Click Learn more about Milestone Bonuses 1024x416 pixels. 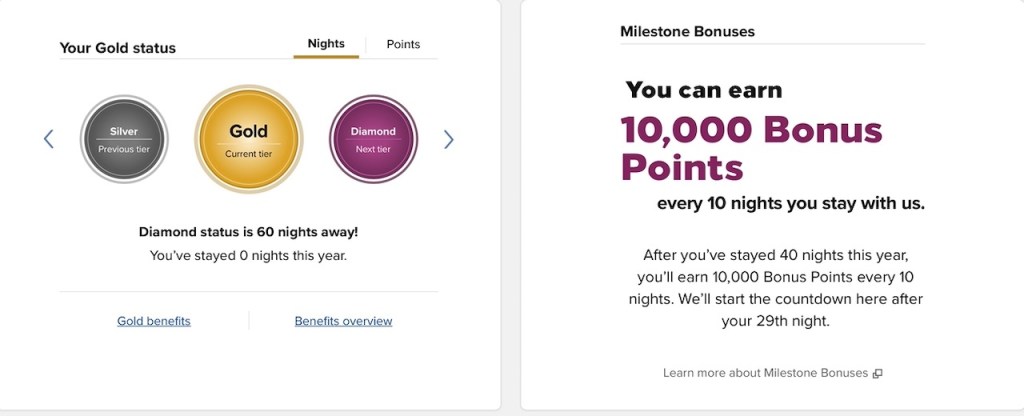[766, 373]
